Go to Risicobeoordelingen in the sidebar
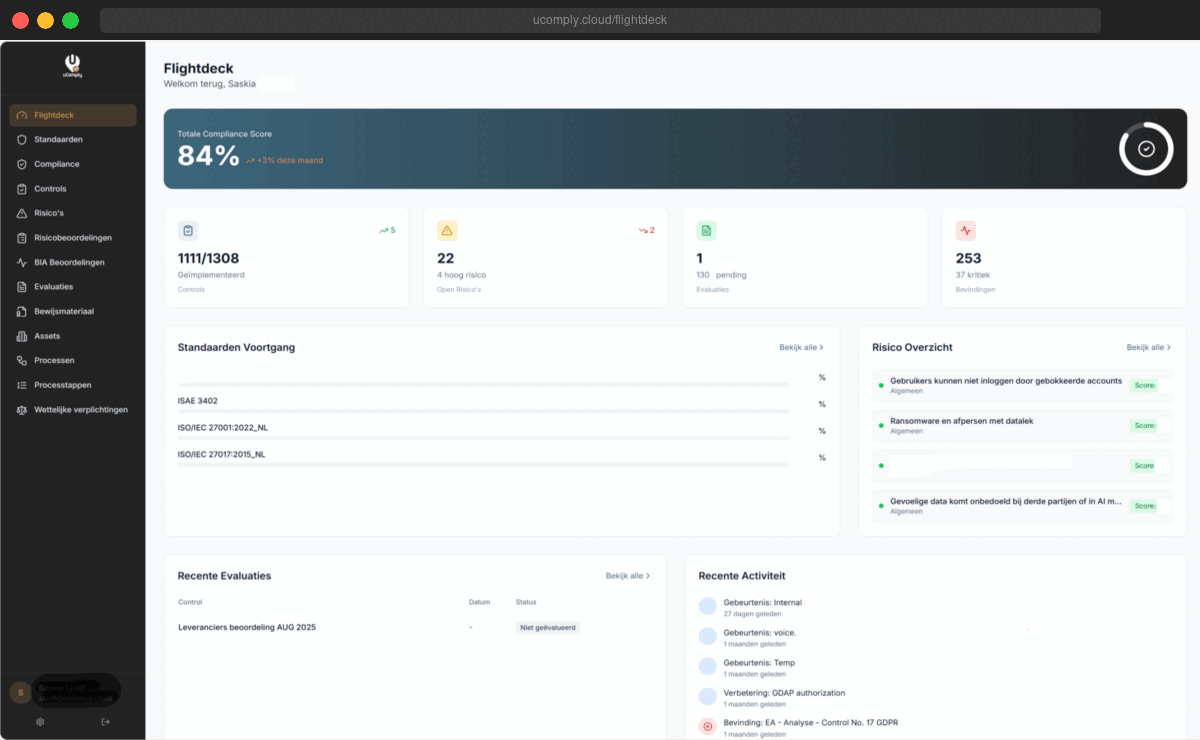The width and height of the screenshot is (1200, 740). [72, 238]
